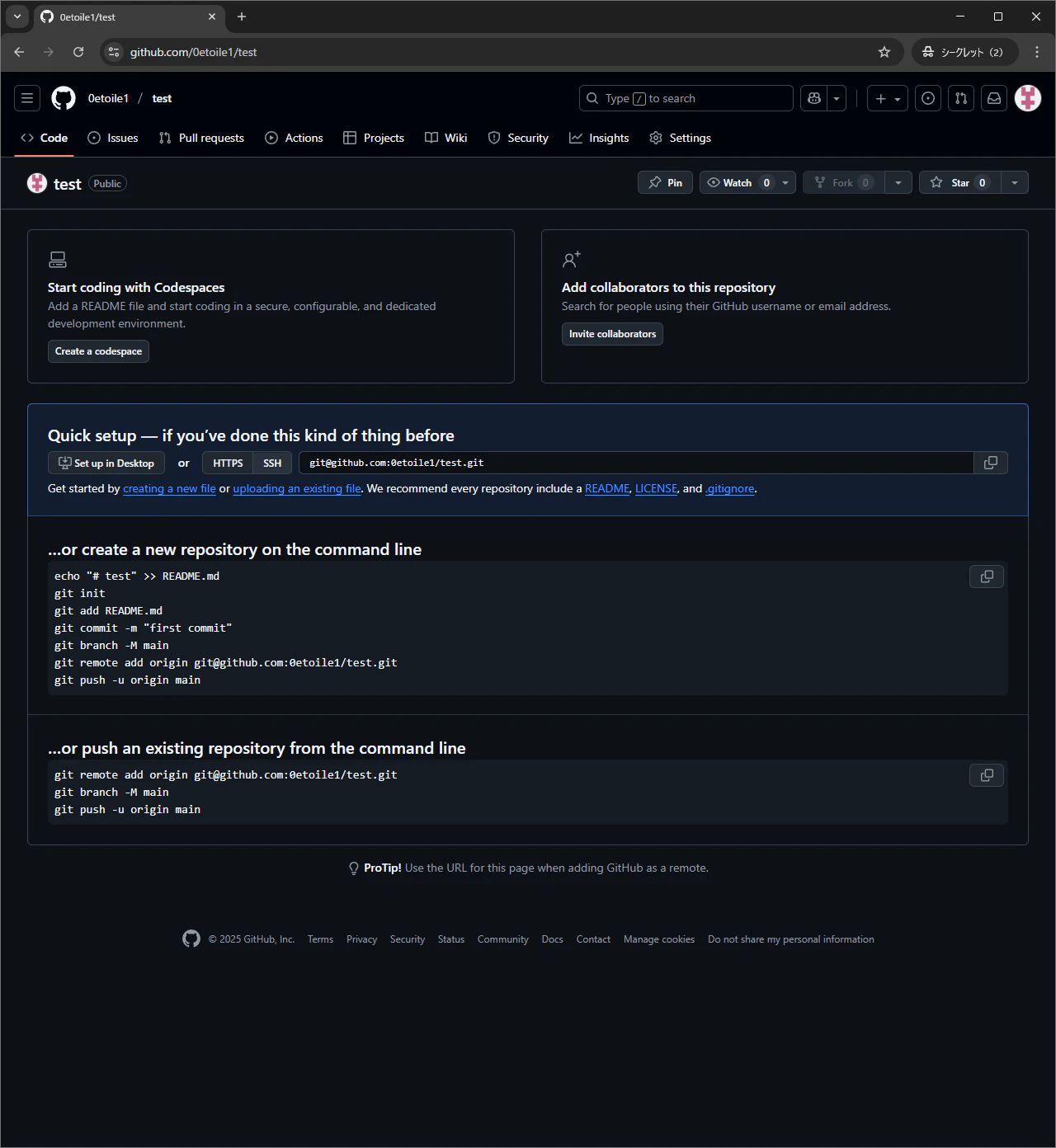Open the Terms footer link
Image resolution: width=1056 pixels, height=1148 pixels.
320,939
